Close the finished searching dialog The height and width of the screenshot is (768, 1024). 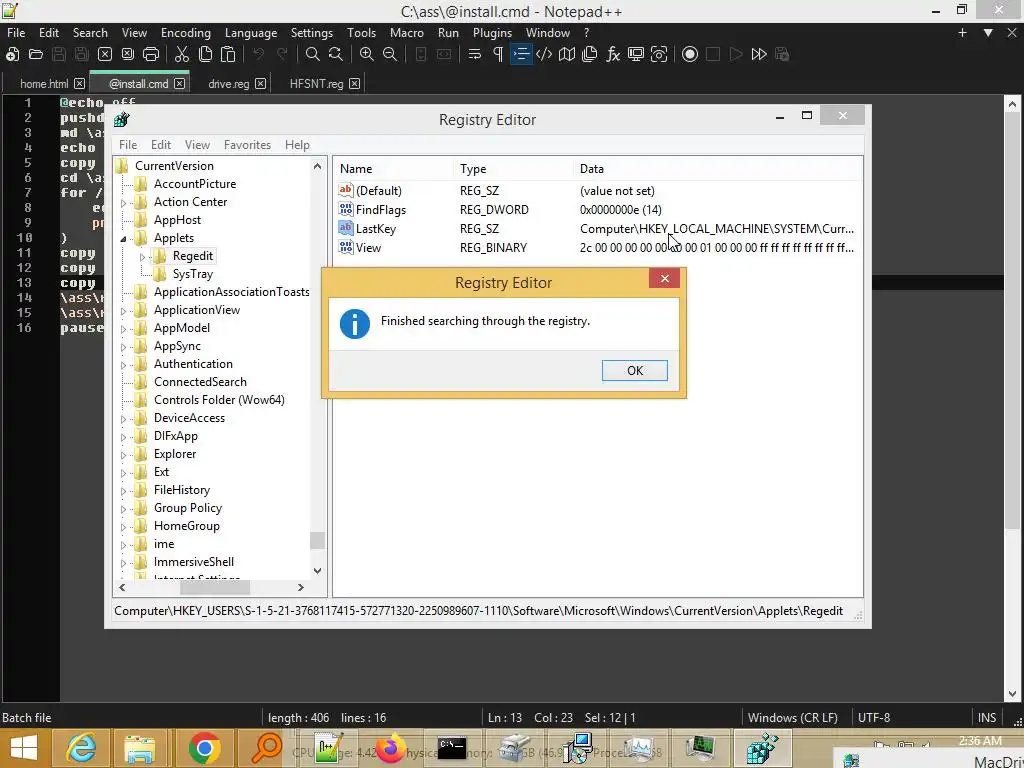pos(664,279)
